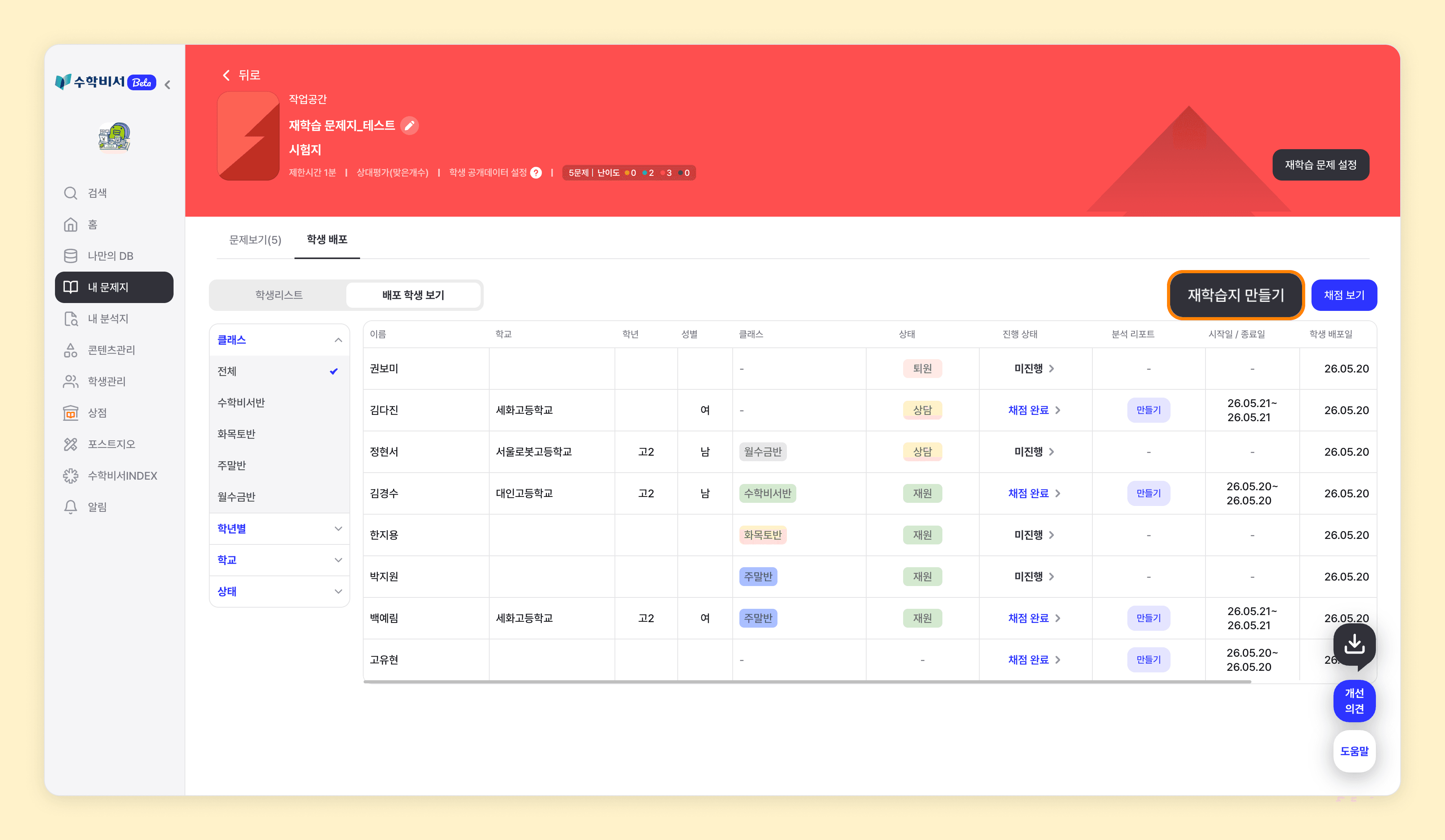1445x840 pixels.
Task: Open 알림 notifications bell
Action: 71,507
